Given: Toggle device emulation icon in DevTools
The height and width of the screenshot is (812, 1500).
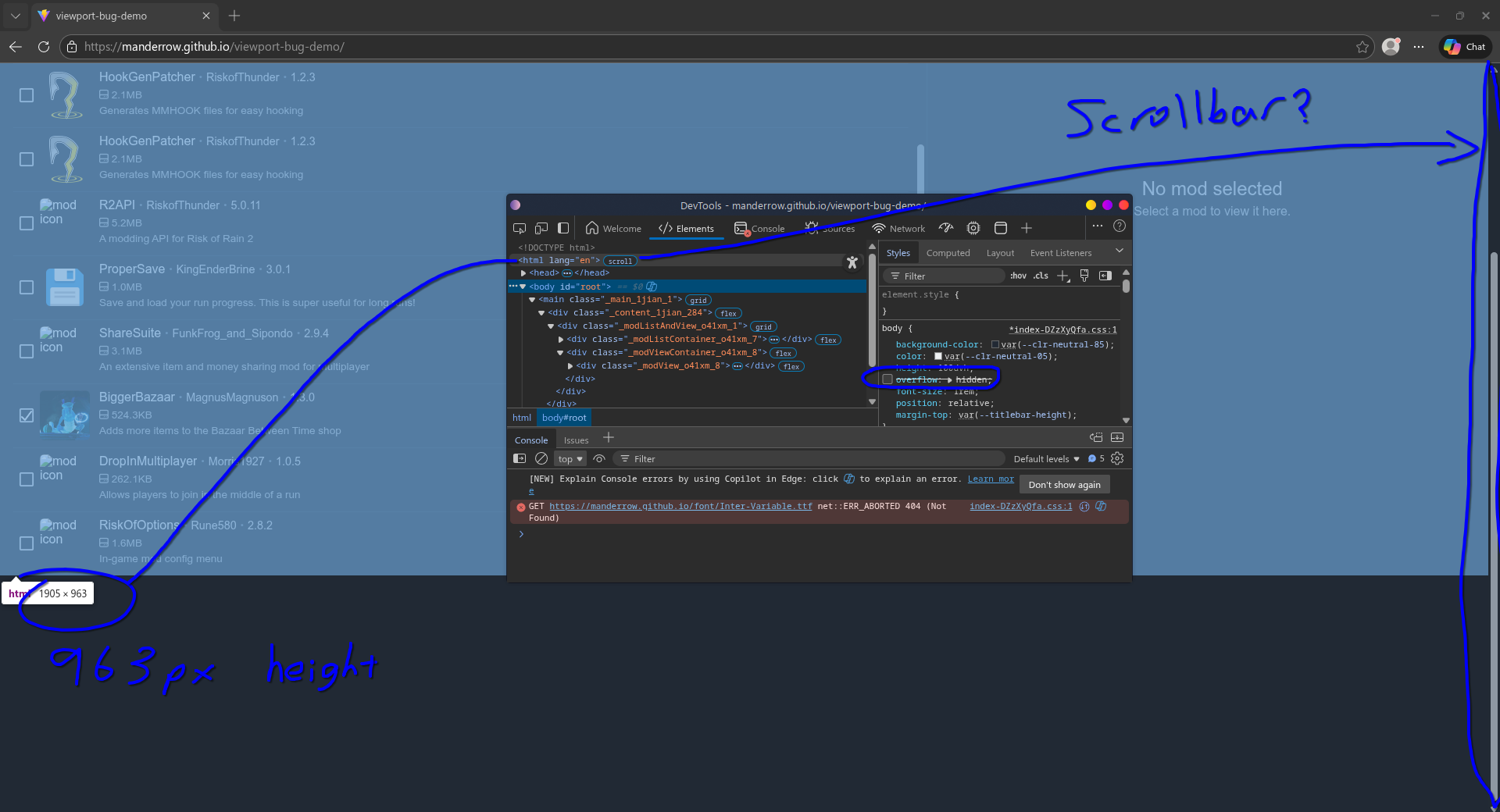Looking at the screenshot, I should click(x=541, y=228).
